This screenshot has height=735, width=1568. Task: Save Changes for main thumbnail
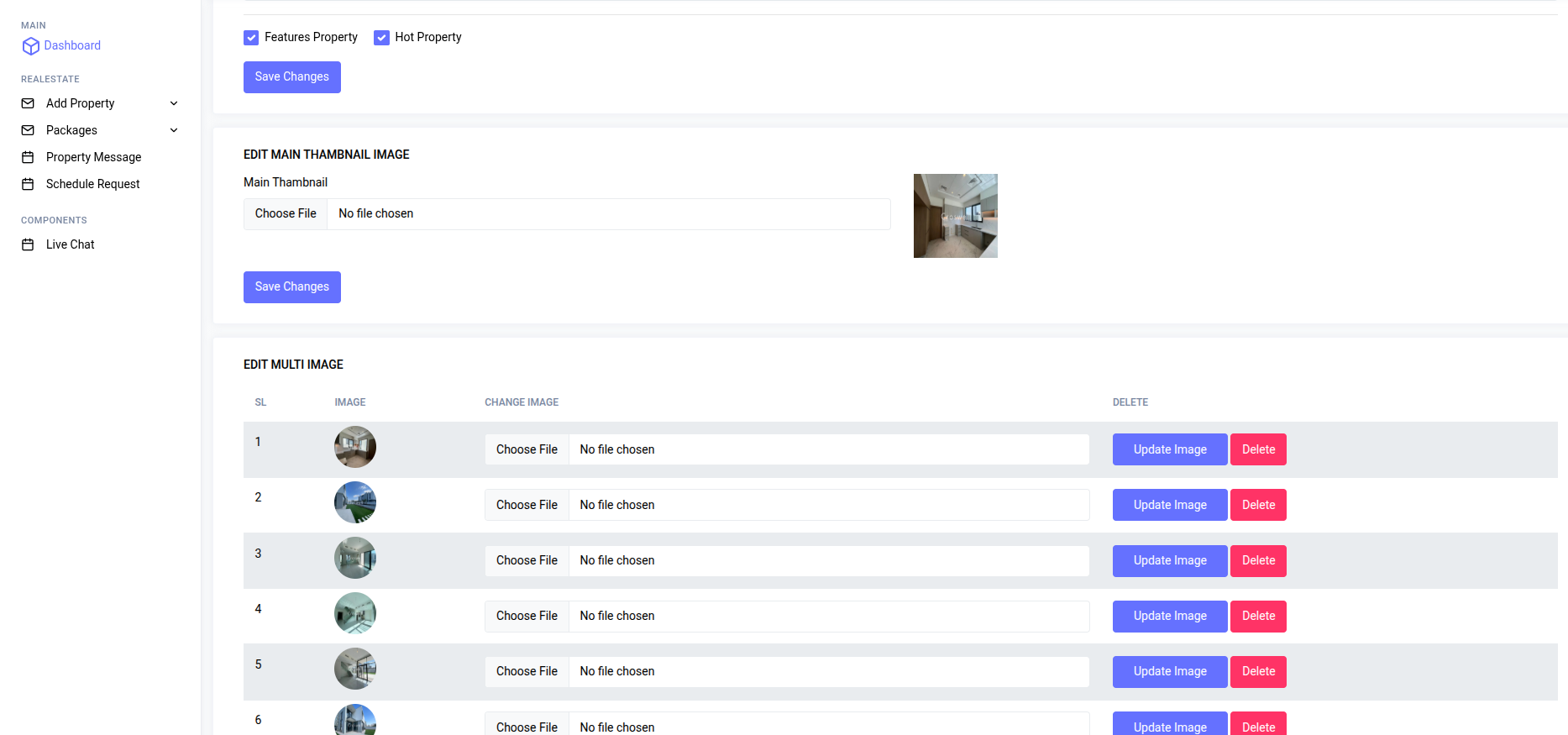[x=292, y=287]
